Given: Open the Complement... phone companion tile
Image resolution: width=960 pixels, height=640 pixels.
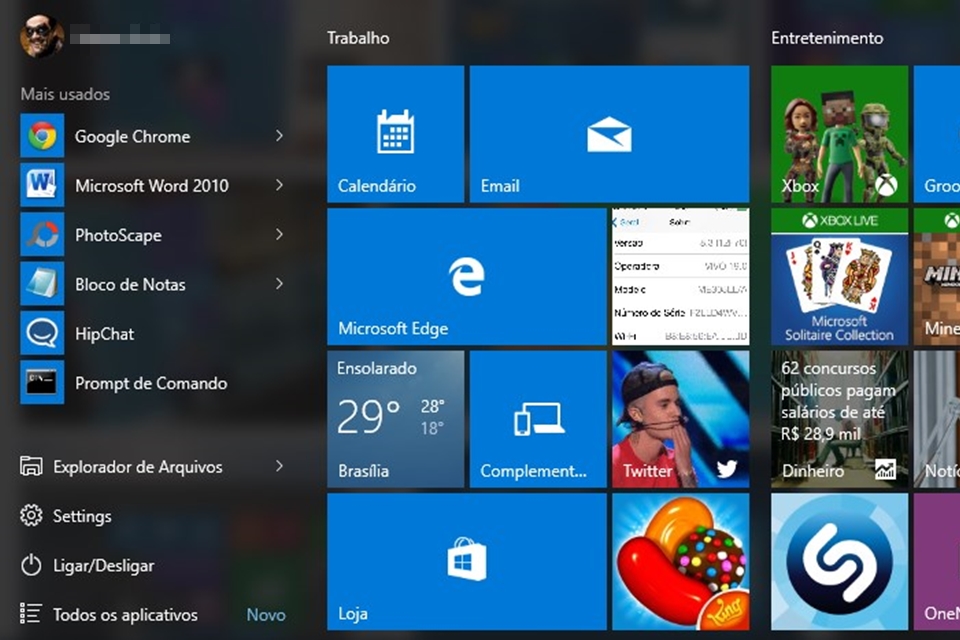Looking at the screenshot, I should [538, 420].
